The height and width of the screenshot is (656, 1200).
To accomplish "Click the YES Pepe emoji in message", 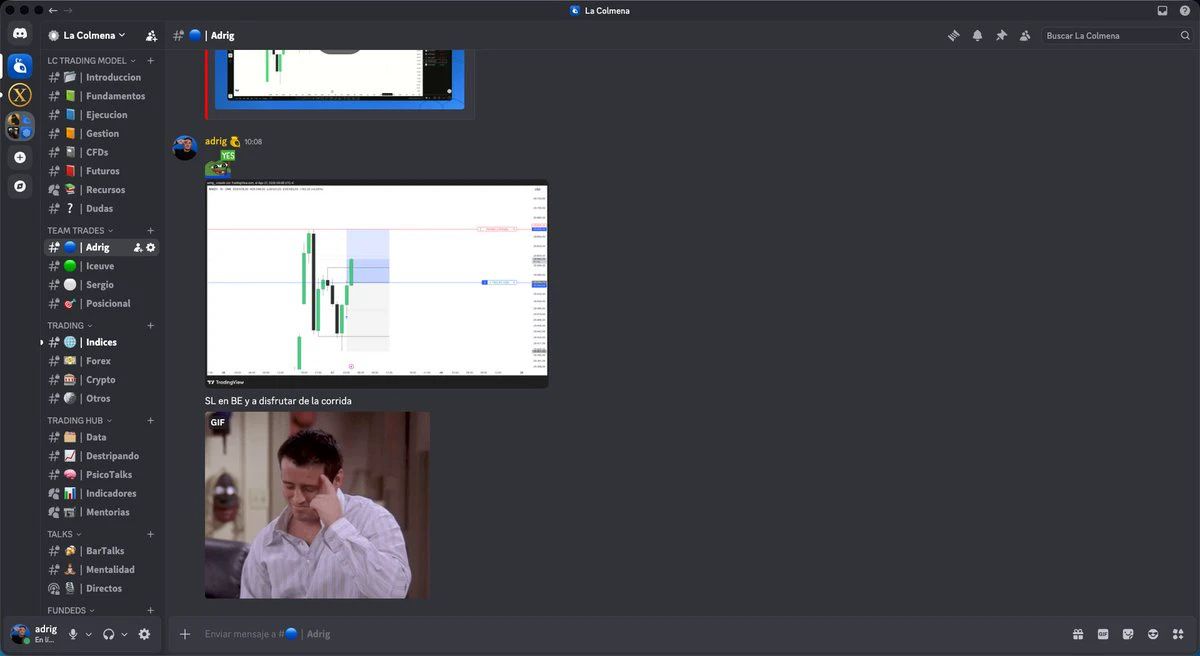I will coord(219,163).
